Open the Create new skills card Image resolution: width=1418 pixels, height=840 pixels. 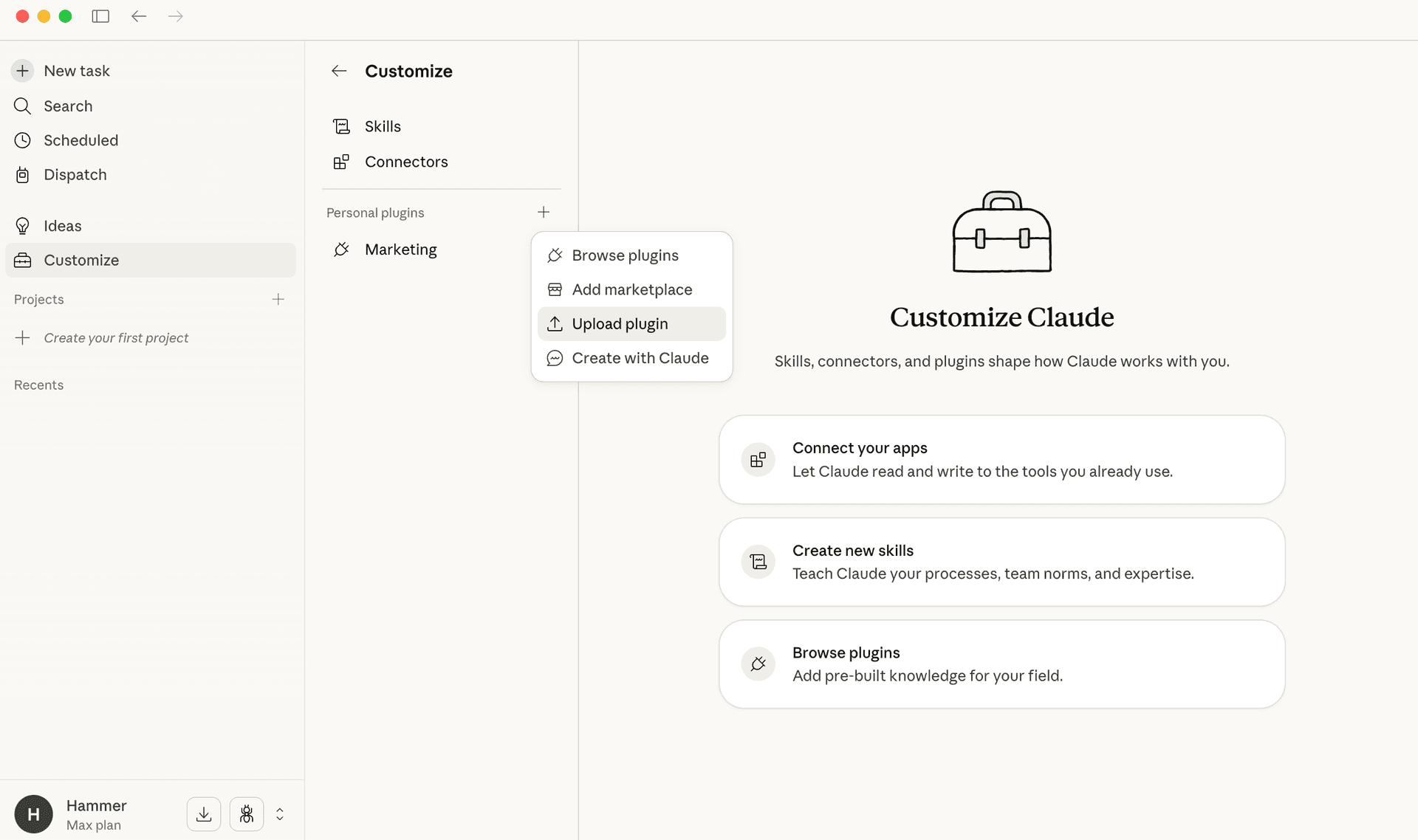click(x=1001, y=562)
